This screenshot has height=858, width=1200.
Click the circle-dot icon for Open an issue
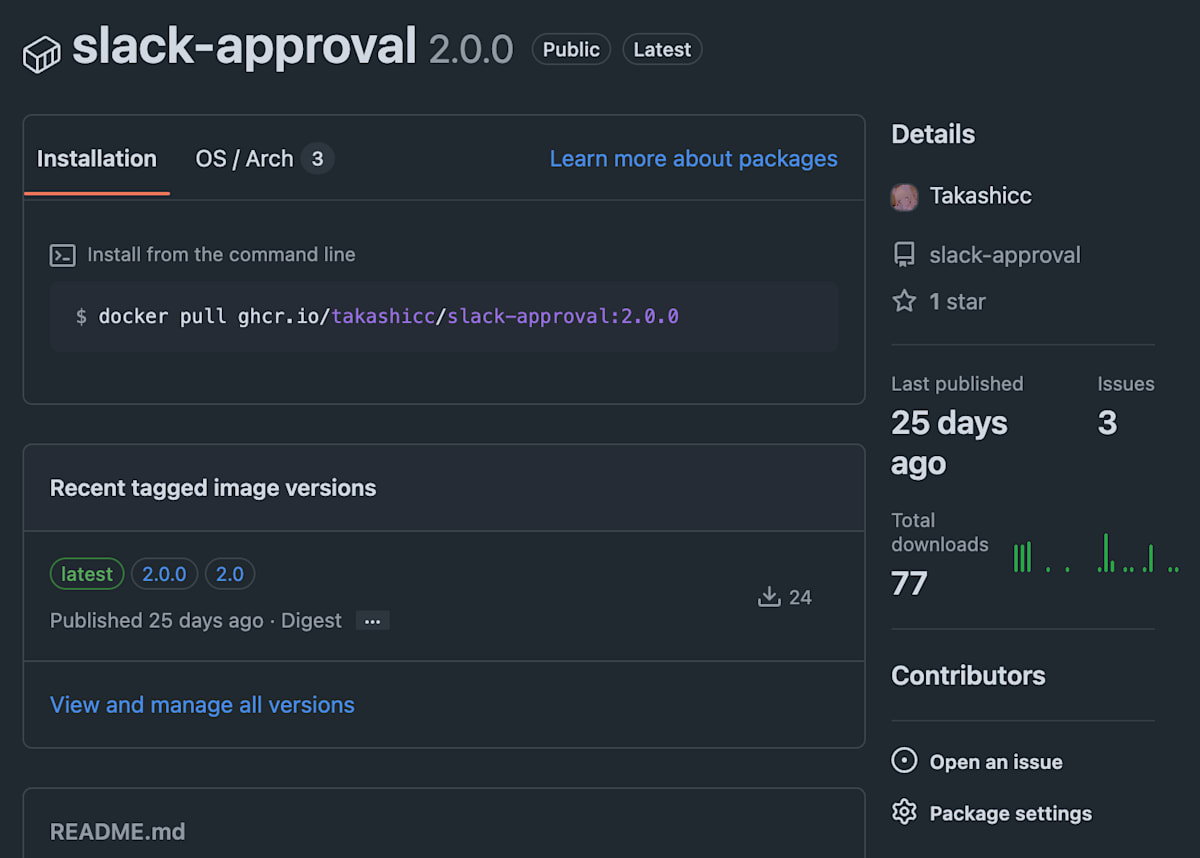tap(904, 761)
